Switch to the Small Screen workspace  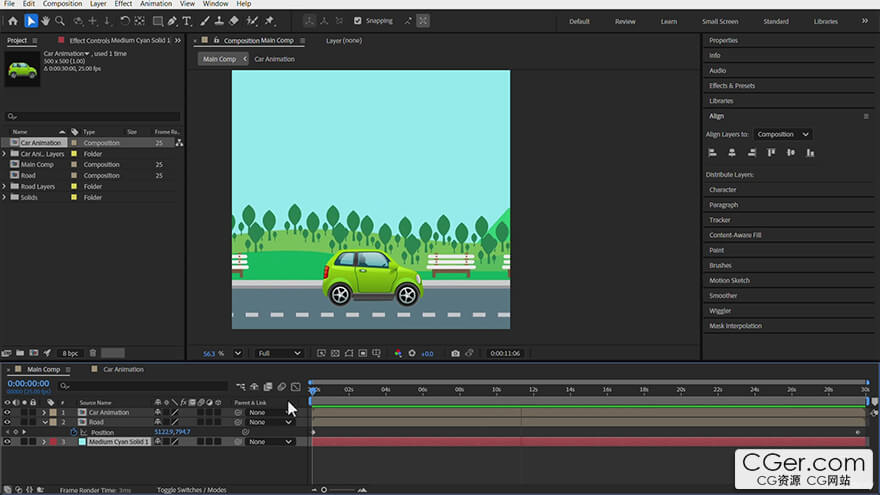pos(720,21)
